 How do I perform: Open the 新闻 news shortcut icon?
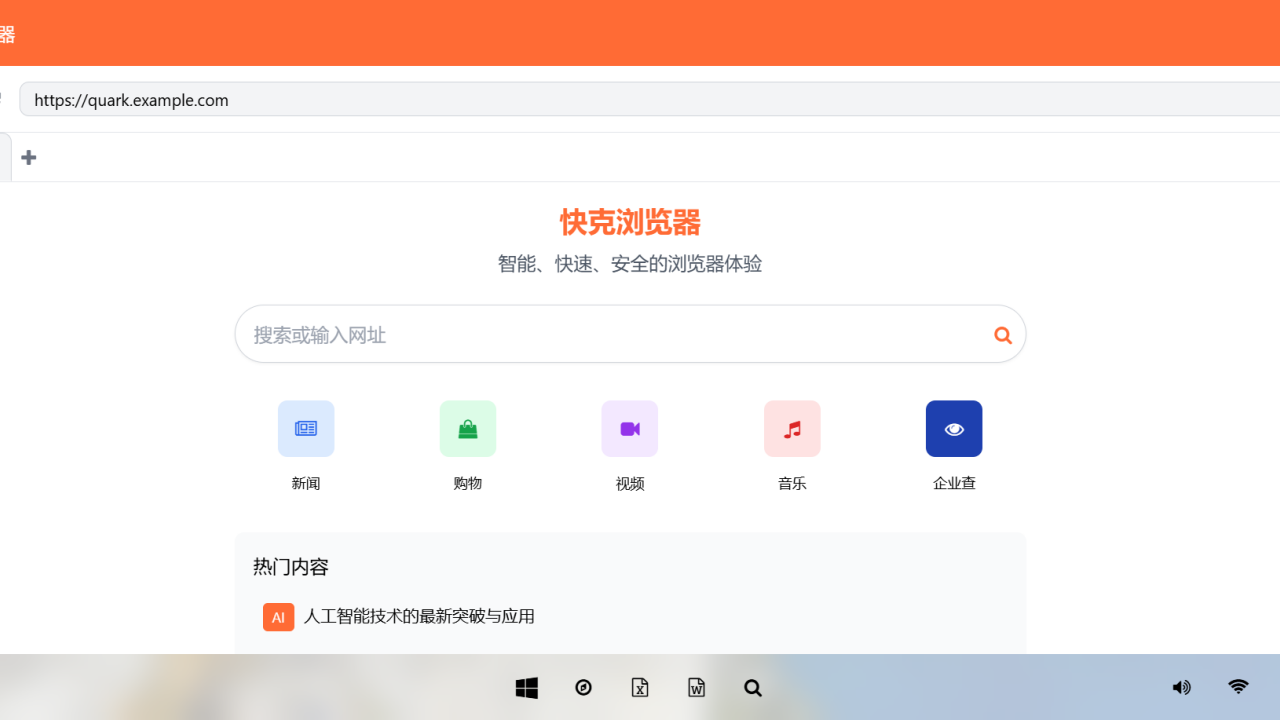pos(306,429)
